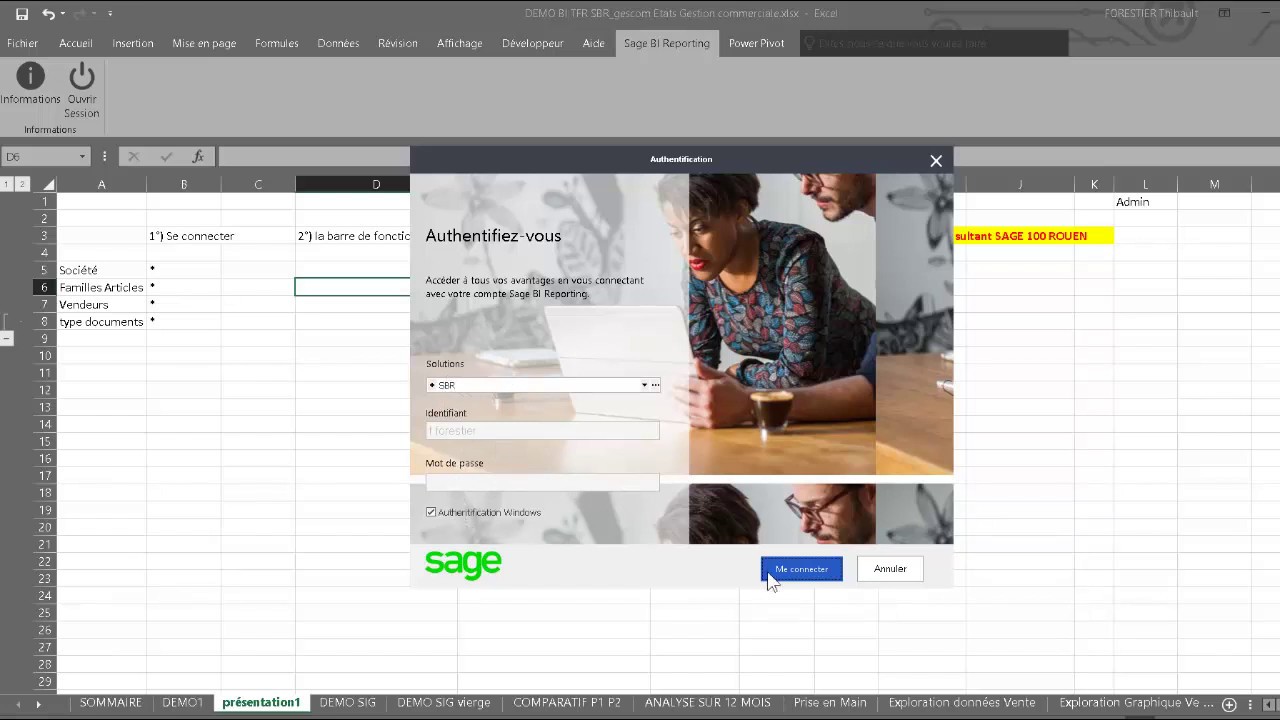Screen dimensions: 1280x720
Task: Collapse the row group with the minus button
Action: 7,339
